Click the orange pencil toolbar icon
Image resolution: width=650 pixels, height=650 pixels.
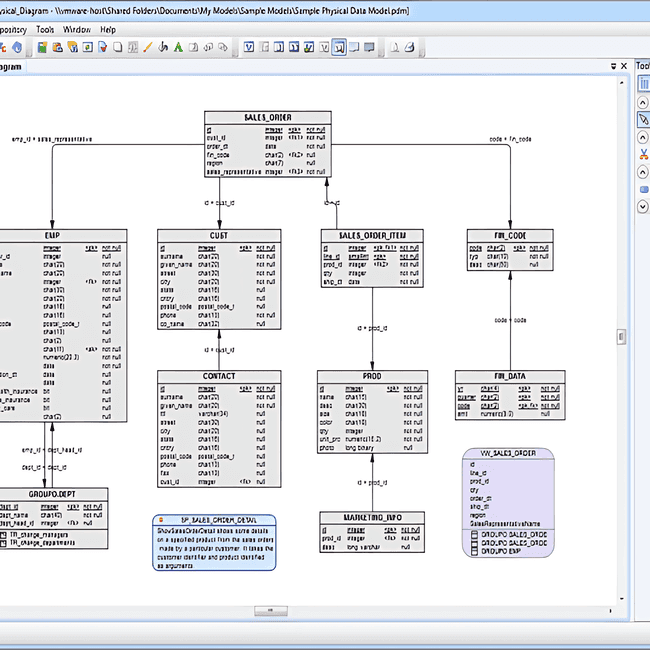point(148,47)
